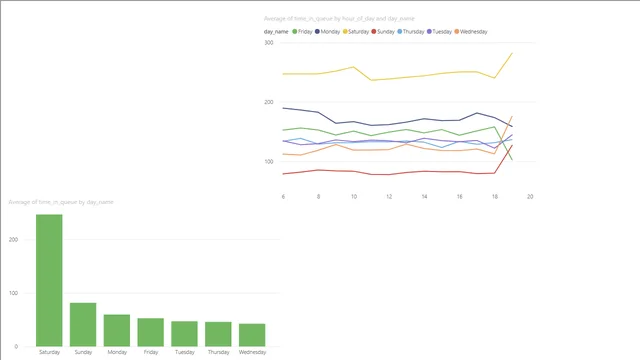640x360 pixels.
Task: Select the Wednesday legend entry
Action: tap(471, 31)
